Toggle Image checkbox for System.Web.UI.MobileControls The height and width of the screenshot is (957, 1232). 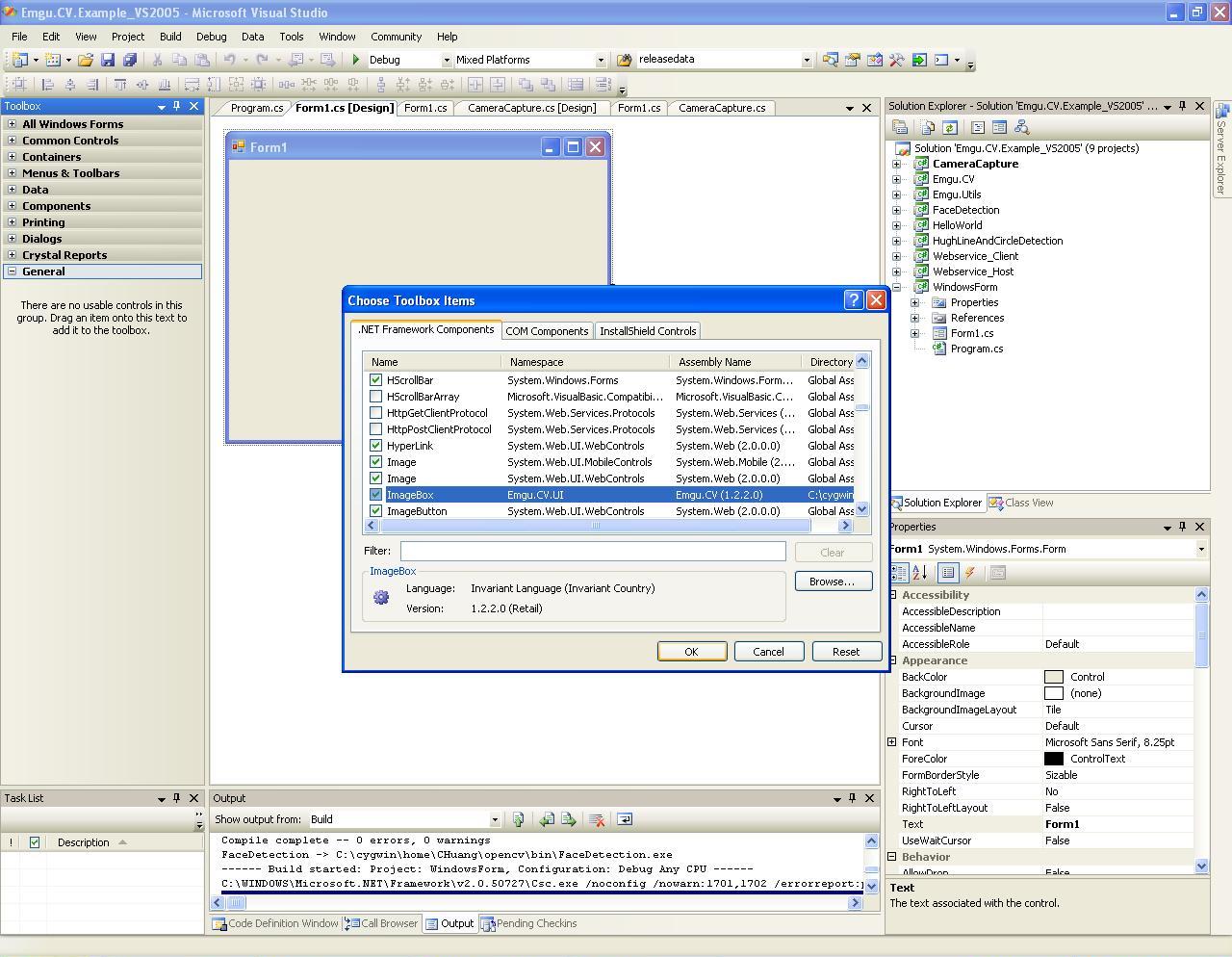tap(375, 462)
